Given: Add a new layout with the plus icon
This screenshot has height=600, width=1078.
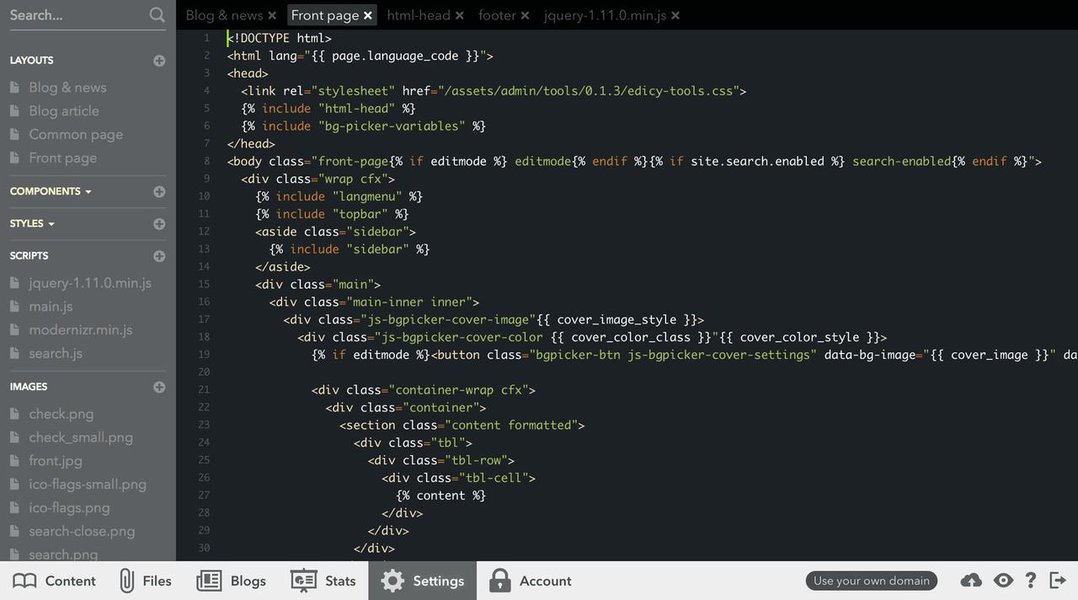Looking at the screenshot, I should coord(158,60).
